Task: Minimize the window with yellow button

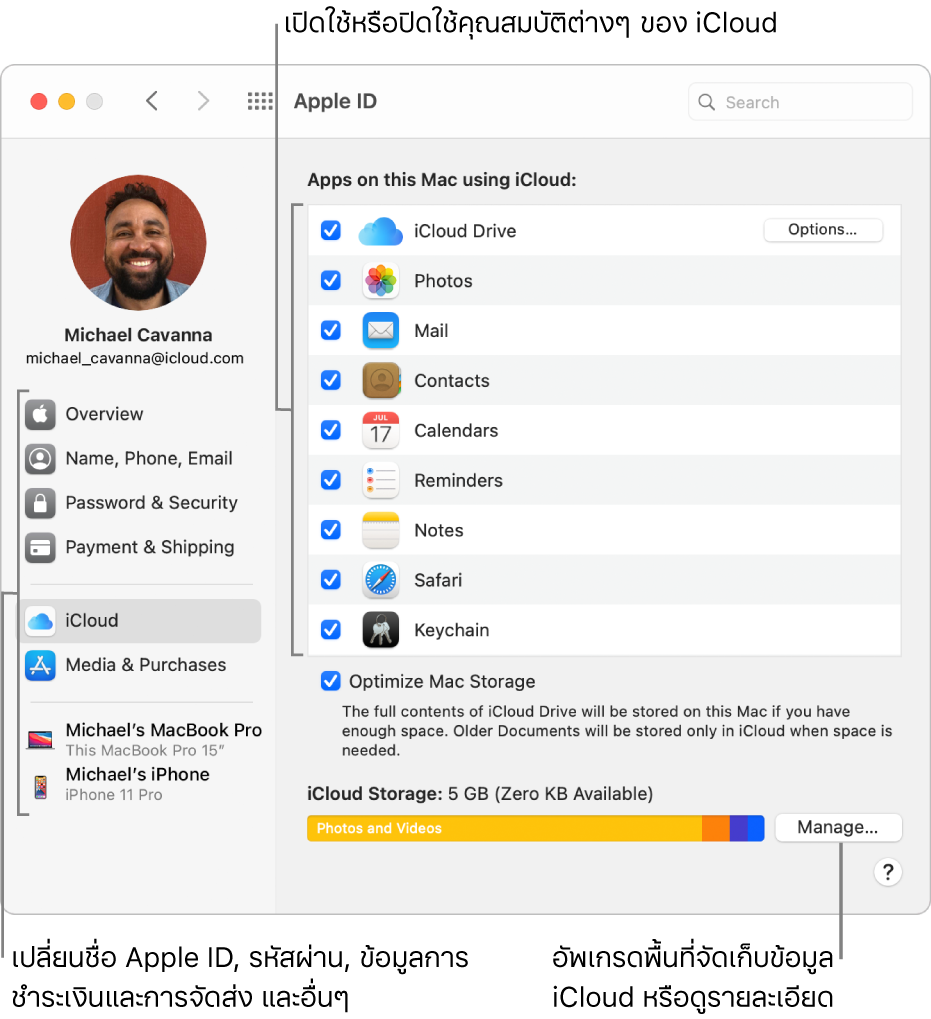Action: coord(67,102)
